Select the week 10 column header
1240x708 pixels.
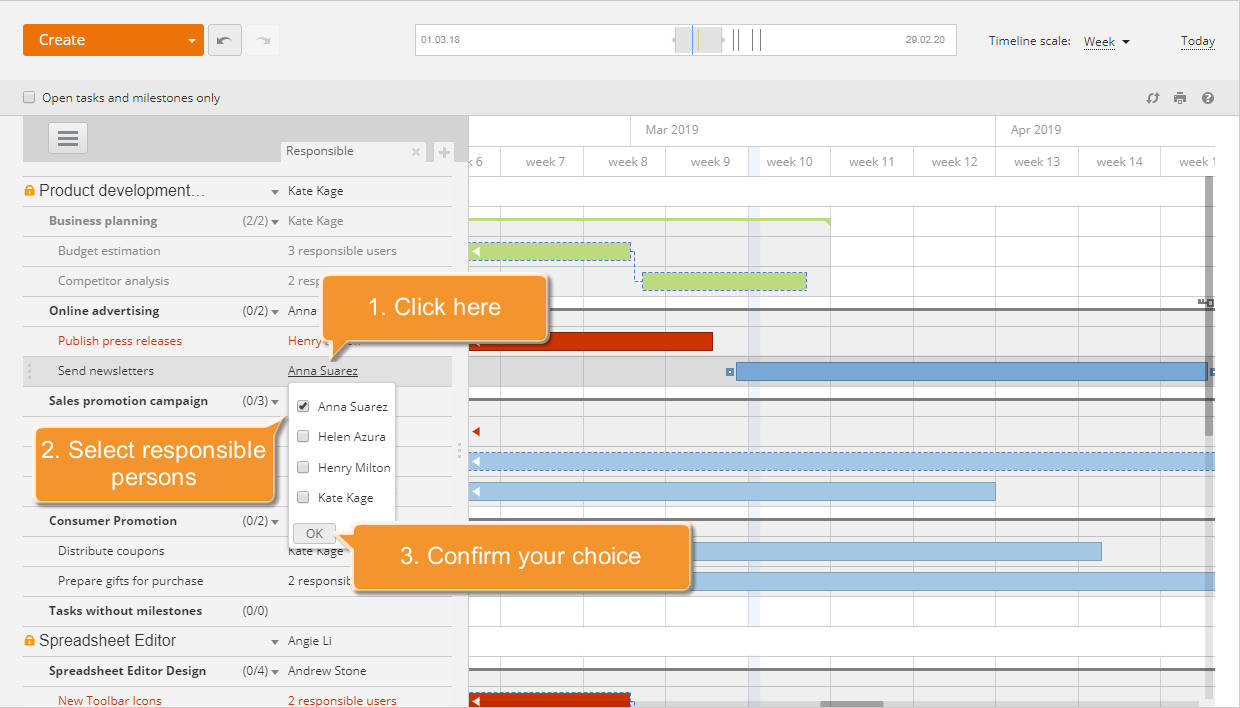click(x=789, y=161)
